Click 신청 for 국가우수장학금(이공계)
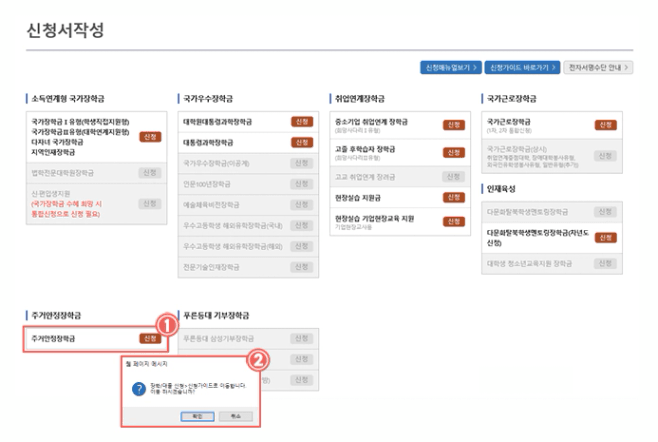This screenshot has width=658, height=442. 302,163
